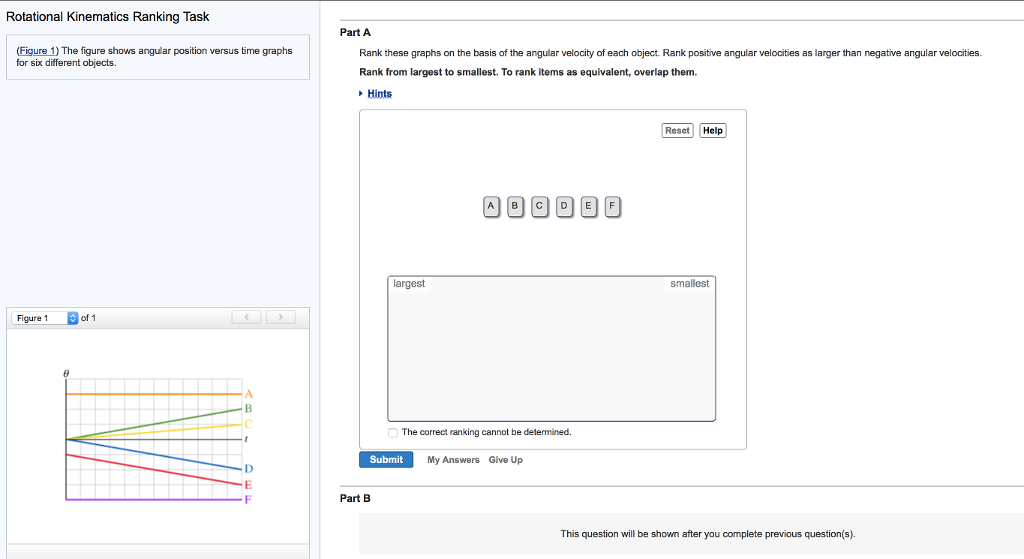
Task: Click the Part B heading
Action: [x=355, y=498]
